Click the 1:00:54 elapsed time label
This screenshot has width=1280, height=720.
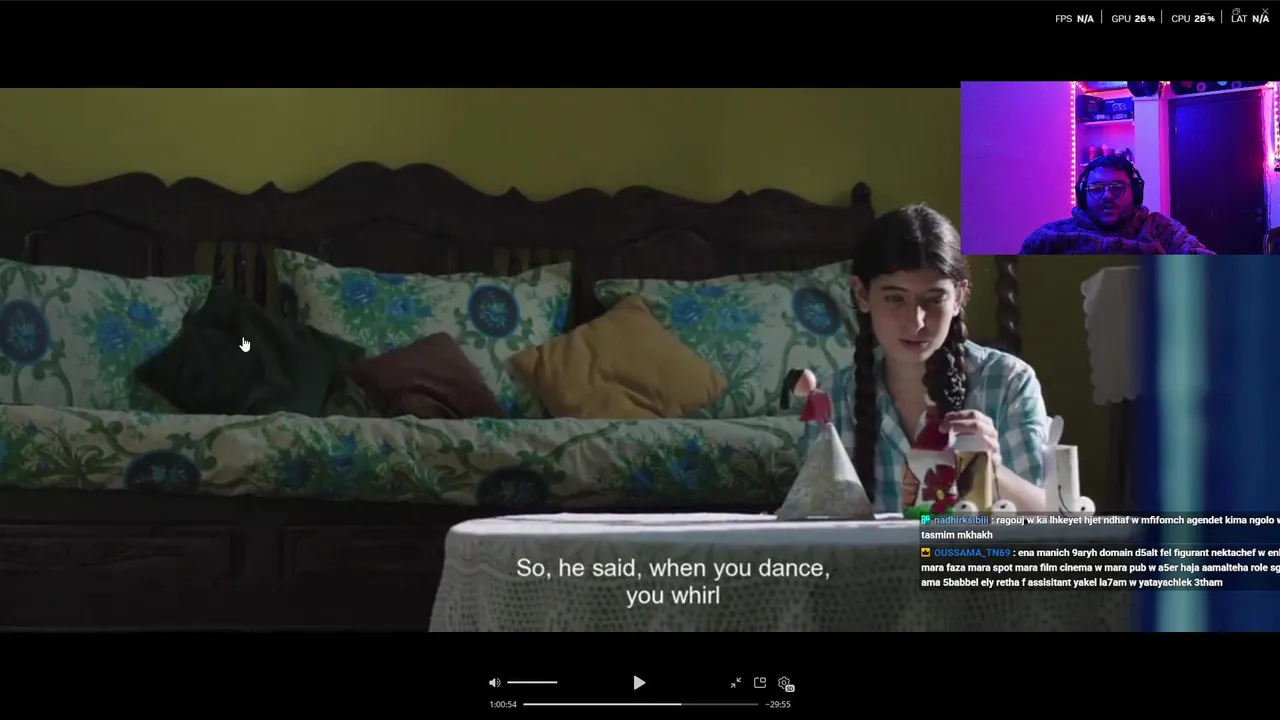pos(503,704)
